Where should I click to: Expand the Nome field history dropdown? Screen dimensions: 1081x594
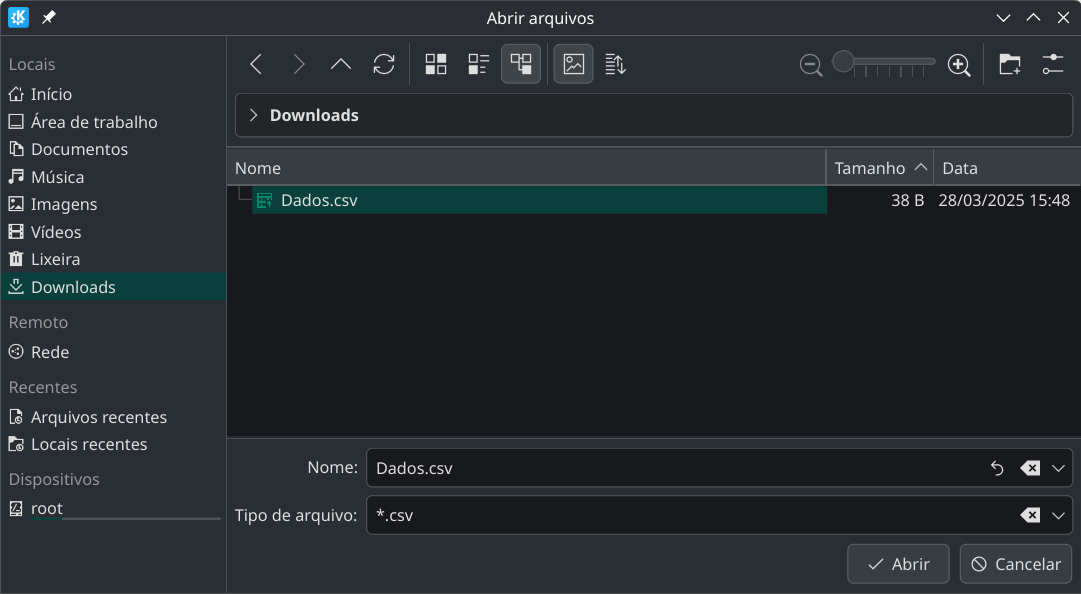[1059, 468]
